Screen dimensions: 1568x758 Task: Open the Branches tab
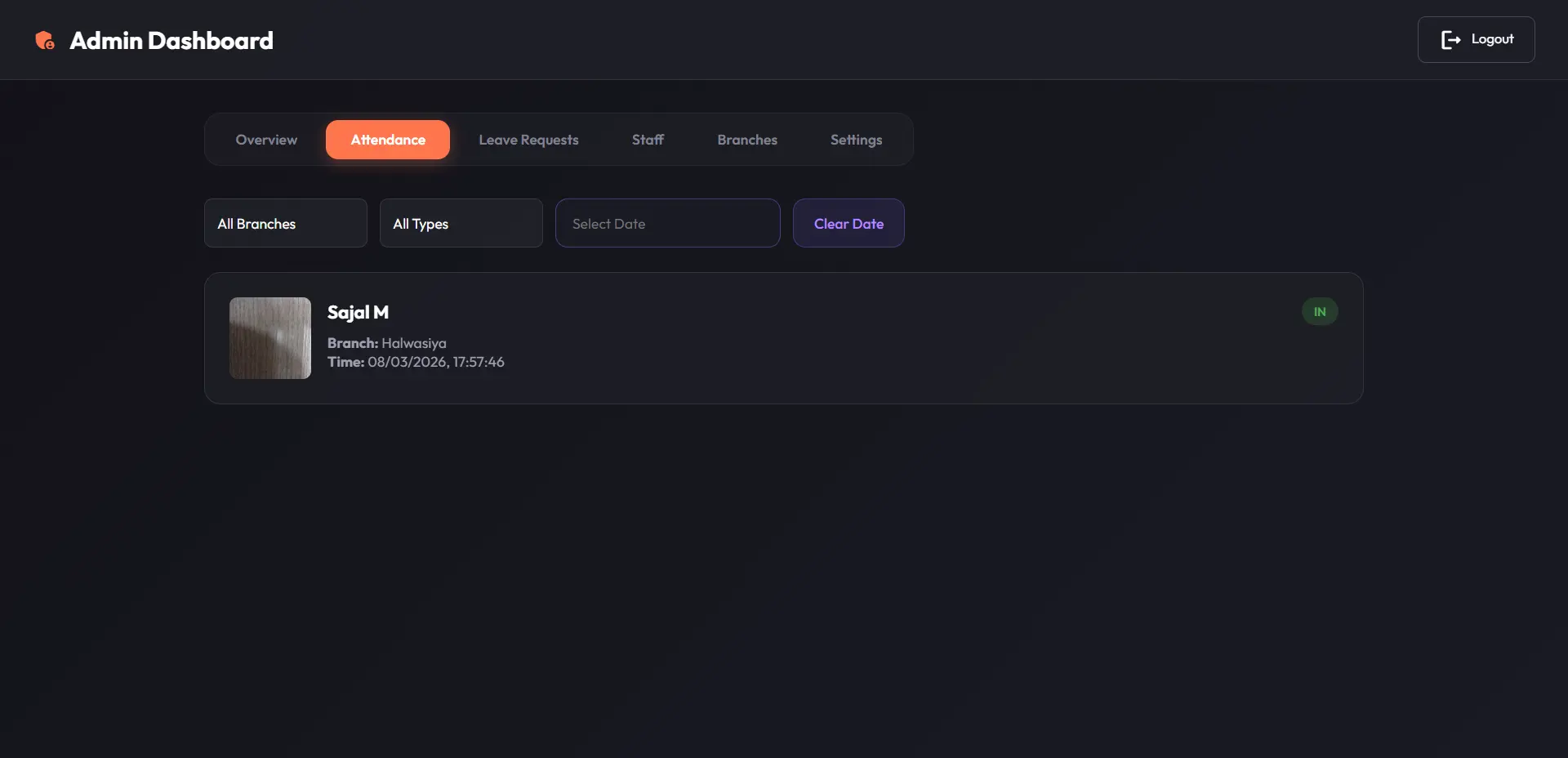point(747,140)
